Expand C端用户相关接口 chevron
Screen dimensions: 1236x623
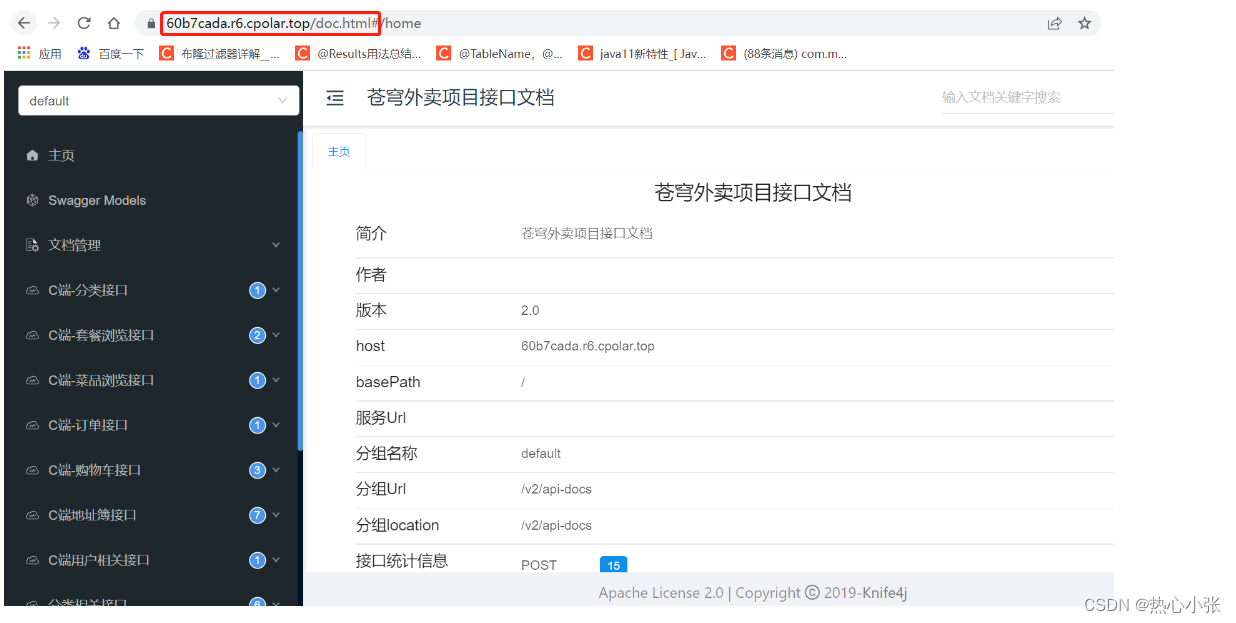(x=276, y=560)
